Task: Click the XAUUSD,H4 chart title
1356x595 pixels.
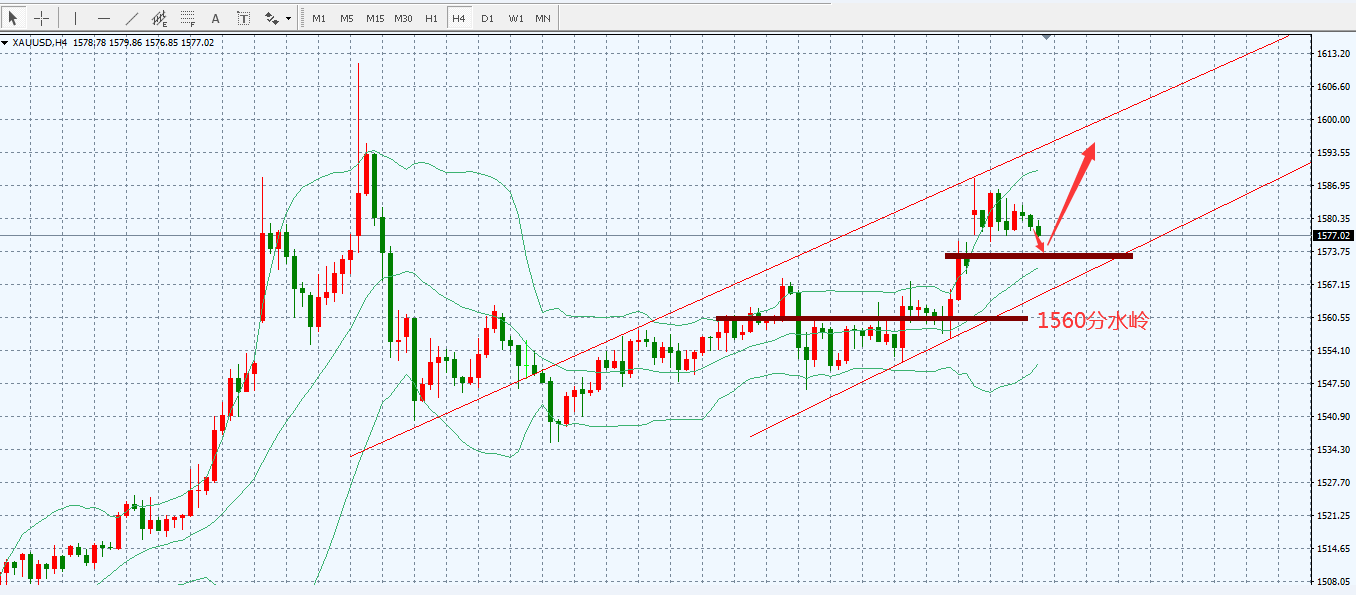Action: pyautogui.click(x=40, y=43)
